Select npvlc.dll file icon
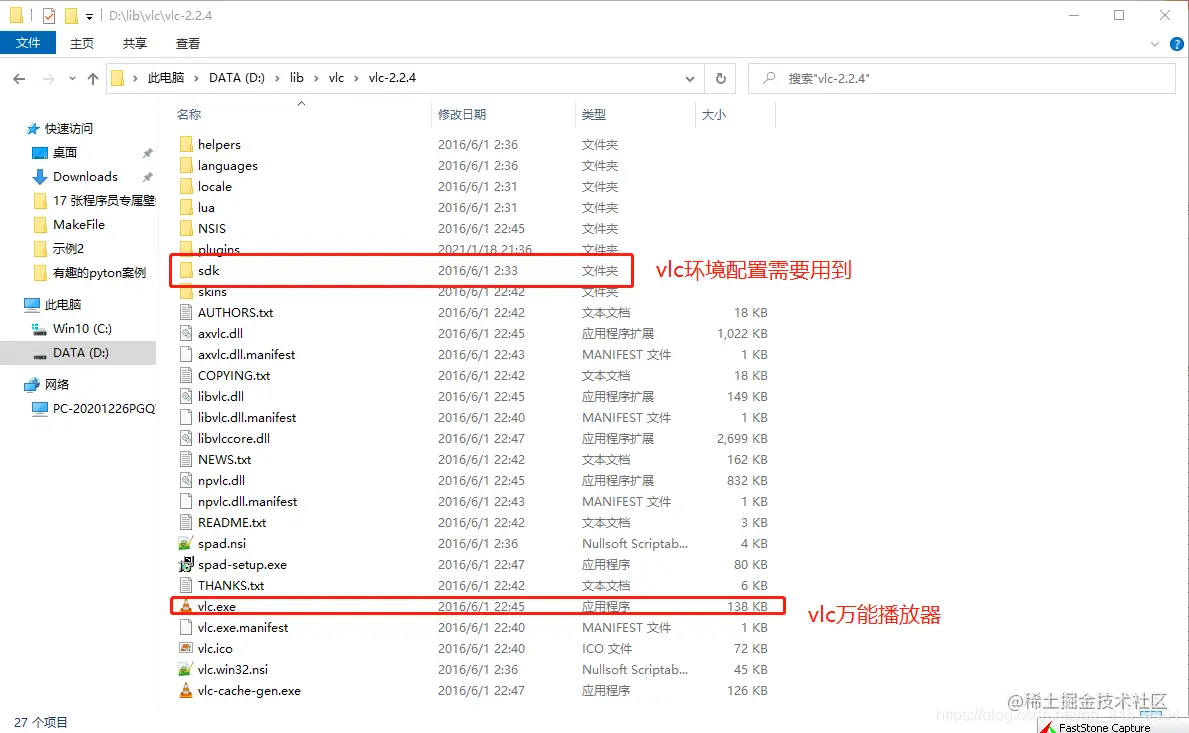 186,481
